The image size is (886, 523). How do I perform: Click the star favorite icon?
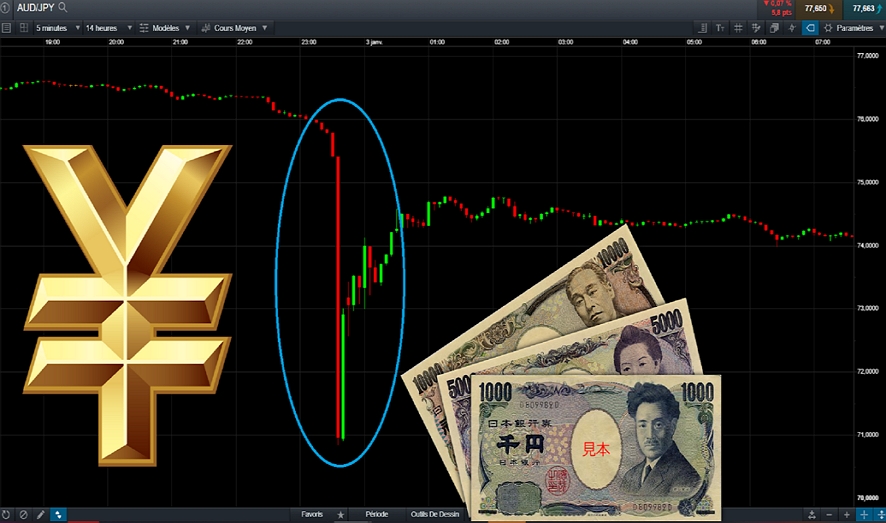[x=341, y=514]
